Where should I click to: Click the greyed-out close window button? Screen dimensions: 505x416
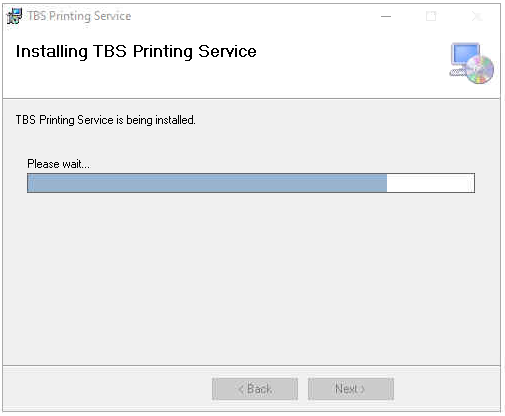point(477,16)
